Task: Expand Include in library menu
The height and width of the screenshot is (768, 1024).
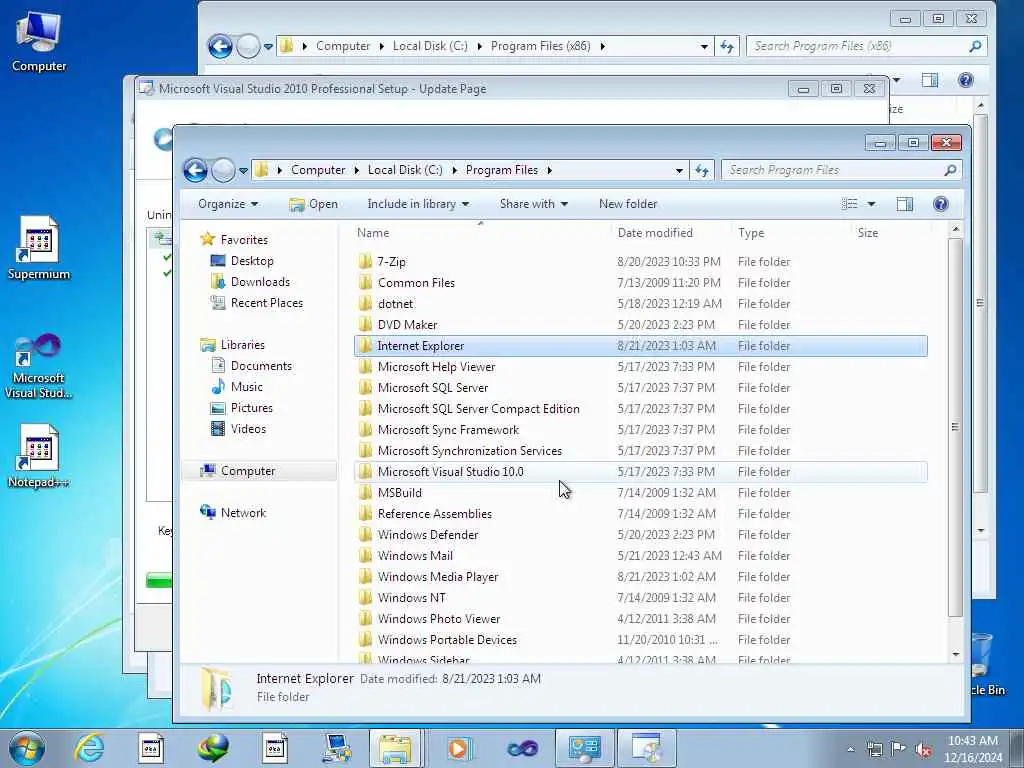Action: coord(418,204)
